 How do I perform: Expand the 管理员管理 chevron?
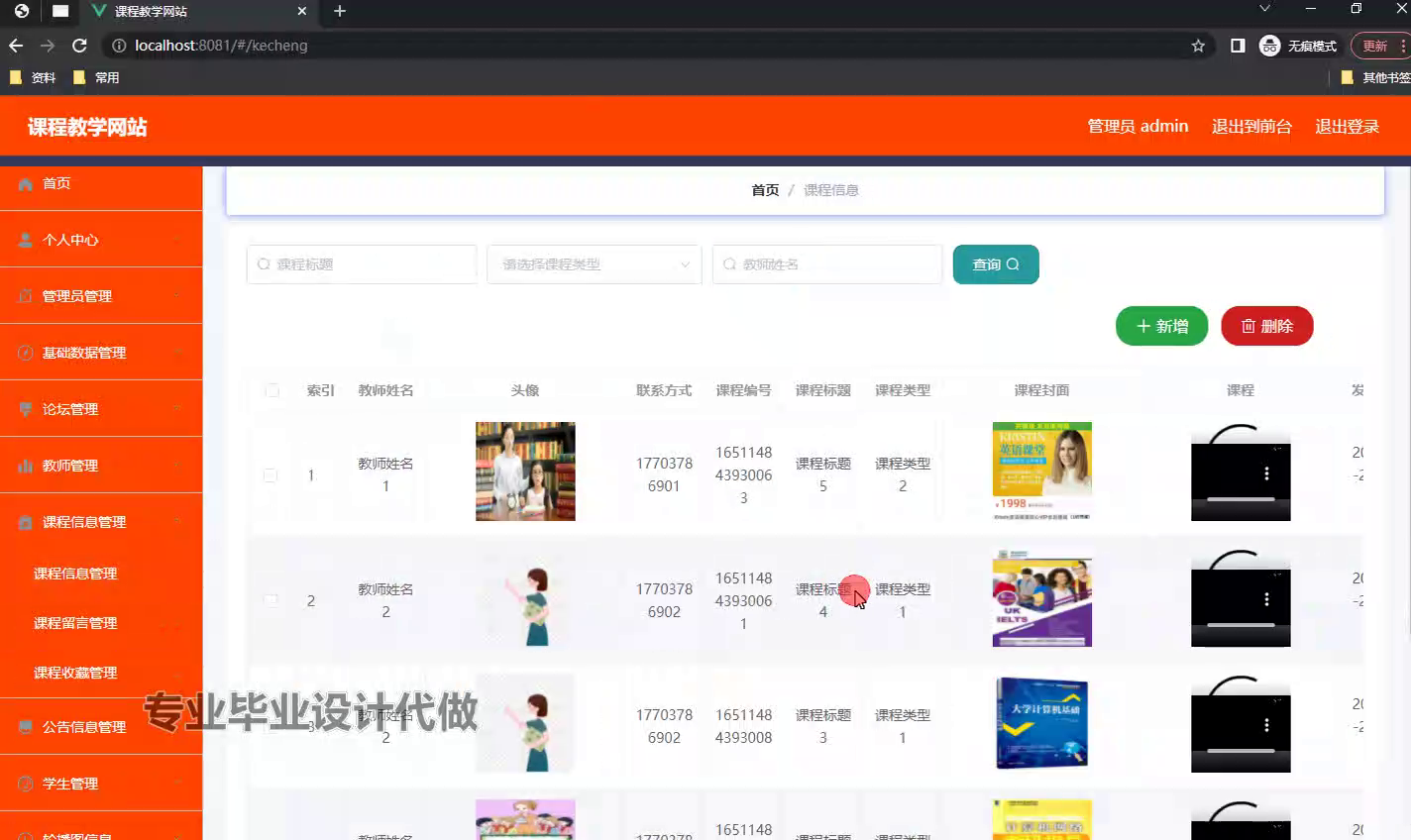(x=177, y=296)
